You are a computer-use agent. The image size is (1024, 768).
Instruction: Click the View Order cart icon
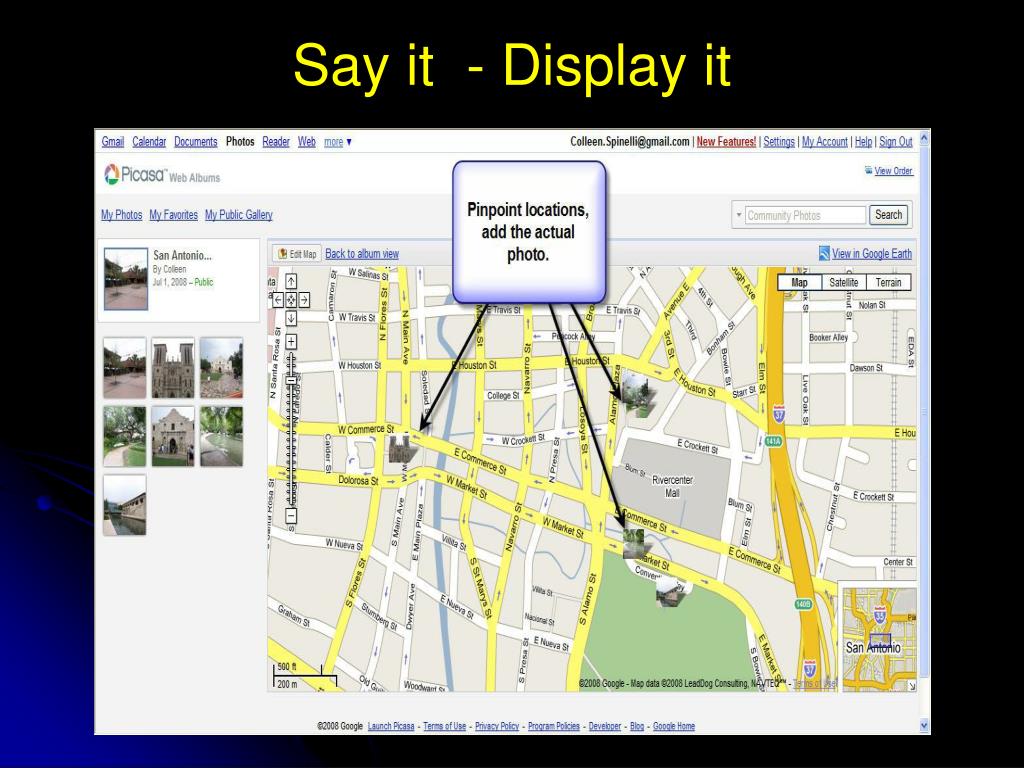pyautogui.click(x=869, y=170)
